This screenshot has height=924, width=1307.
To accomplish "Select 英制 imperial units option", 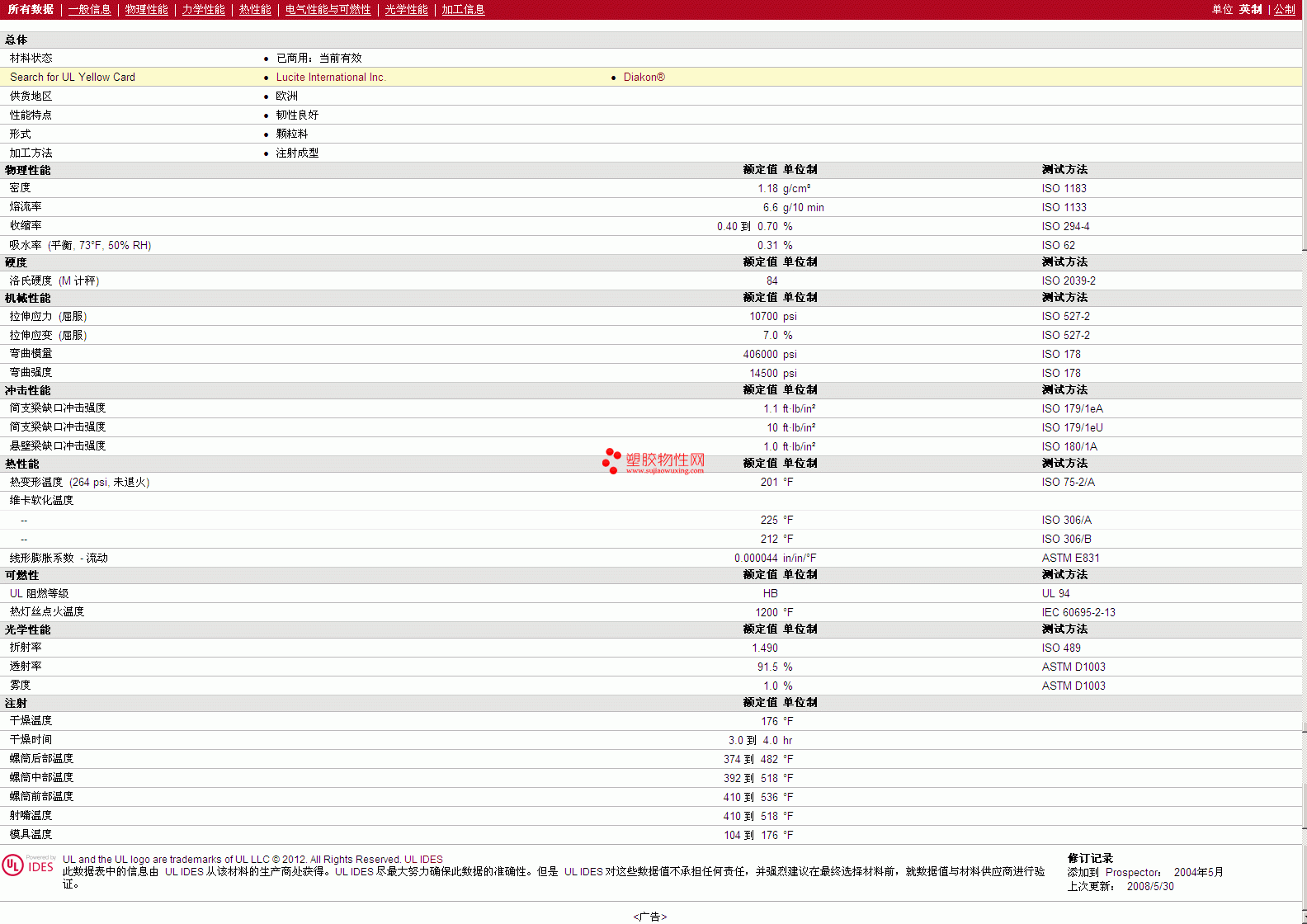I will point(1250,9).
